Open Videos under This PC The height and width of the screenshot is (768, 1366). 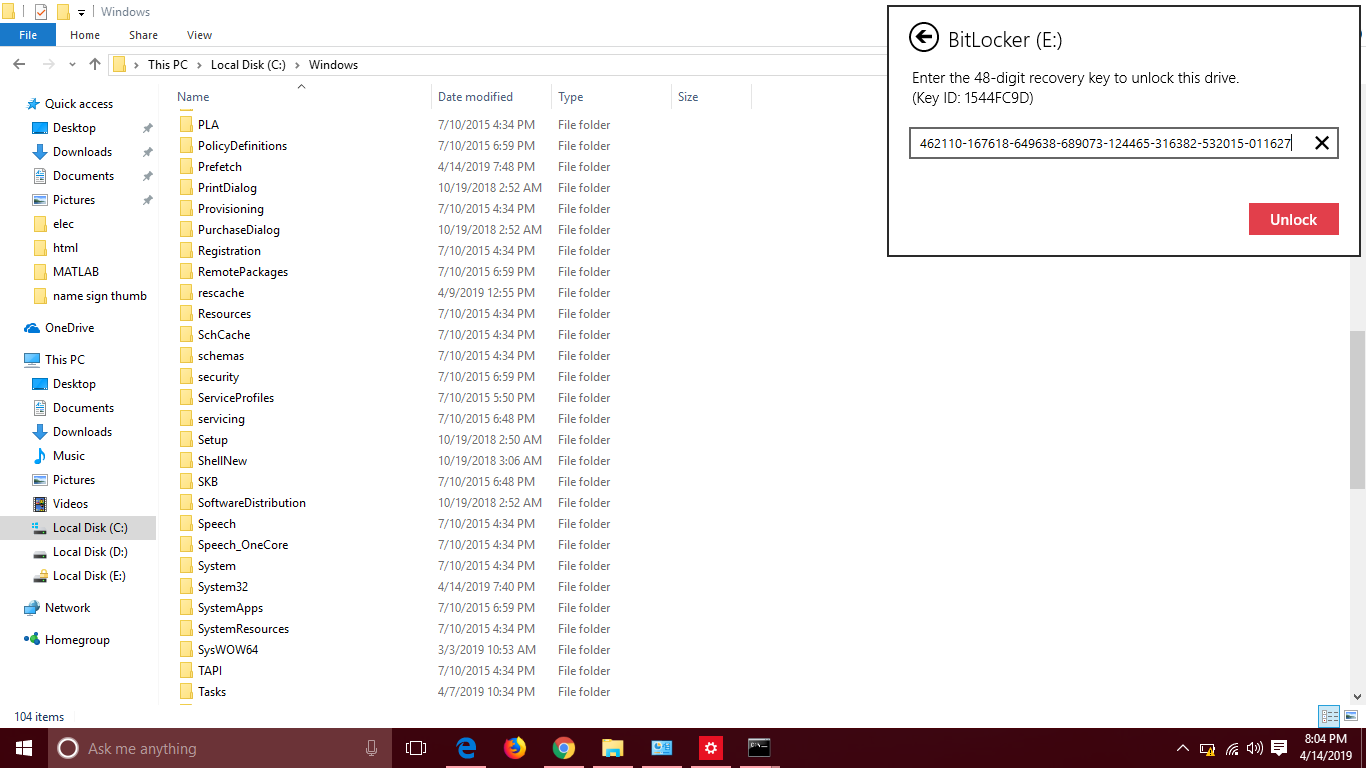[70, 503]
